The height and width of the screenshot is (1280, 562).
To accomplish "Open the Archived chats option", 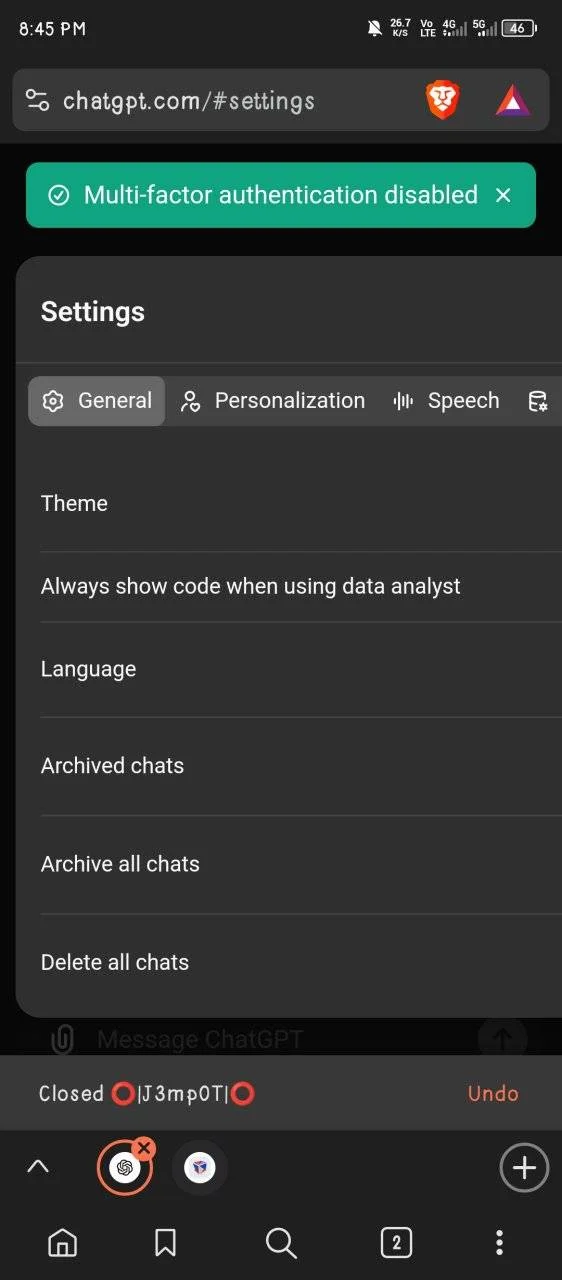I will coord(301,766).
